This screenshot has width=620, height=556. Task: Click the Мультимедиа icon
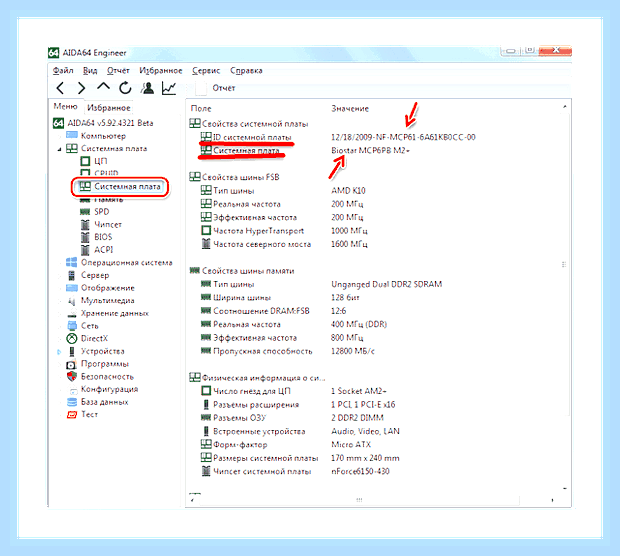72,301
